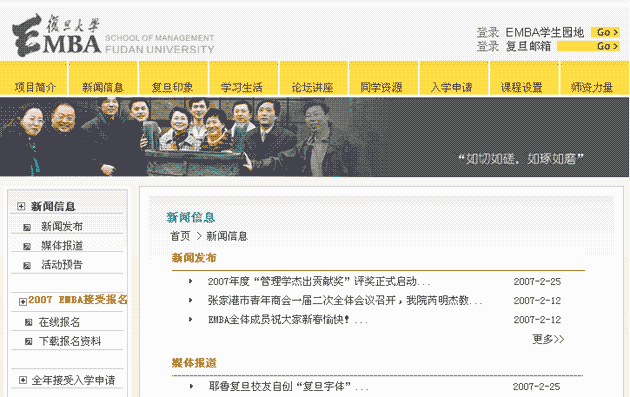Click the group photo banner image

pyautogui.click(x=314, y=137)
